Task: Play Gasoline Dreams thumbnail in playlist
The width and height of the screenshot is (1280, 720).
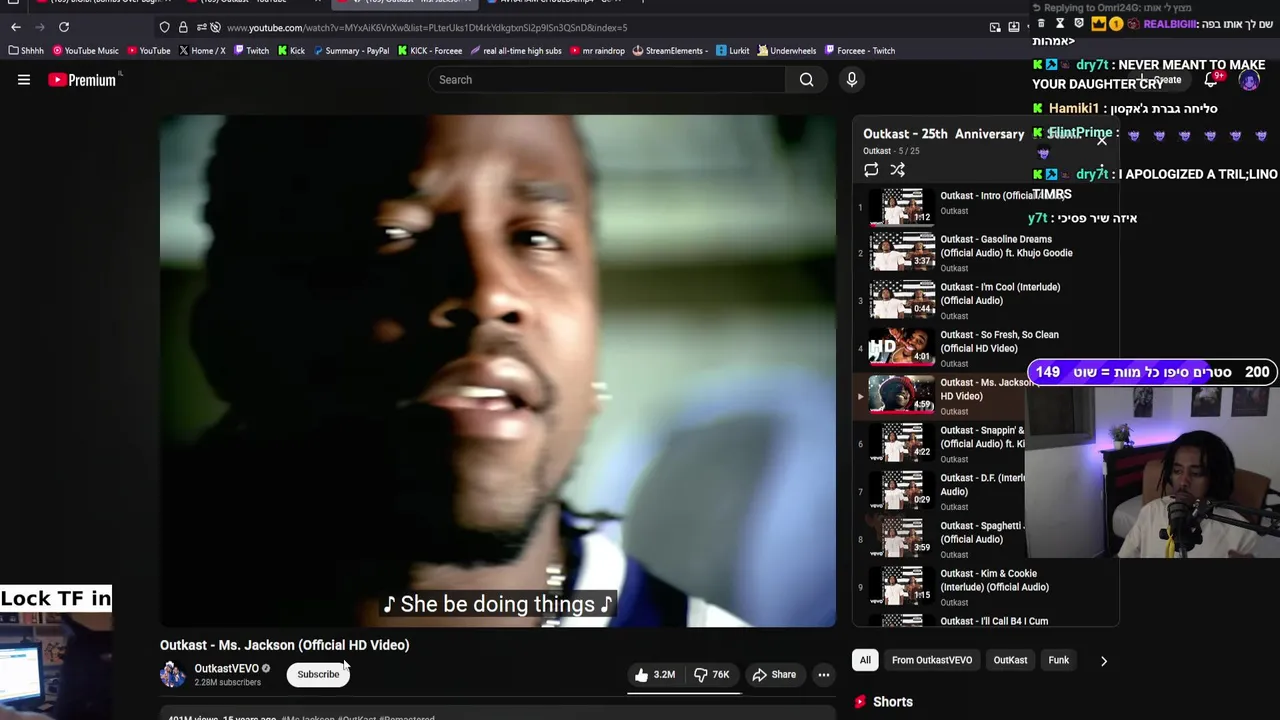Action: [902, 252]
